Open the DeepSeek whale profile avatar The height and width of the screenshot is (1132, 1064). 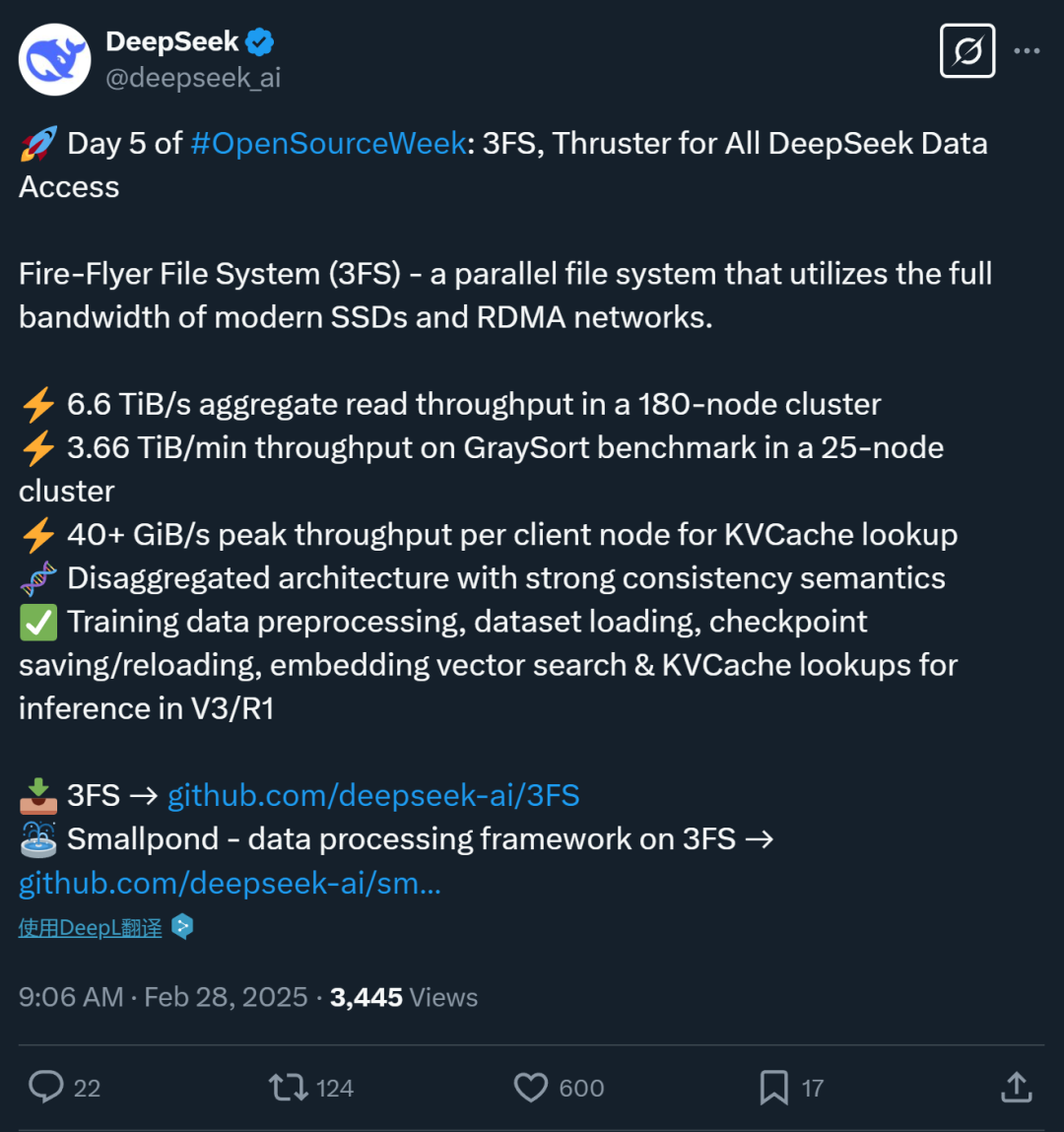[55, 59]
